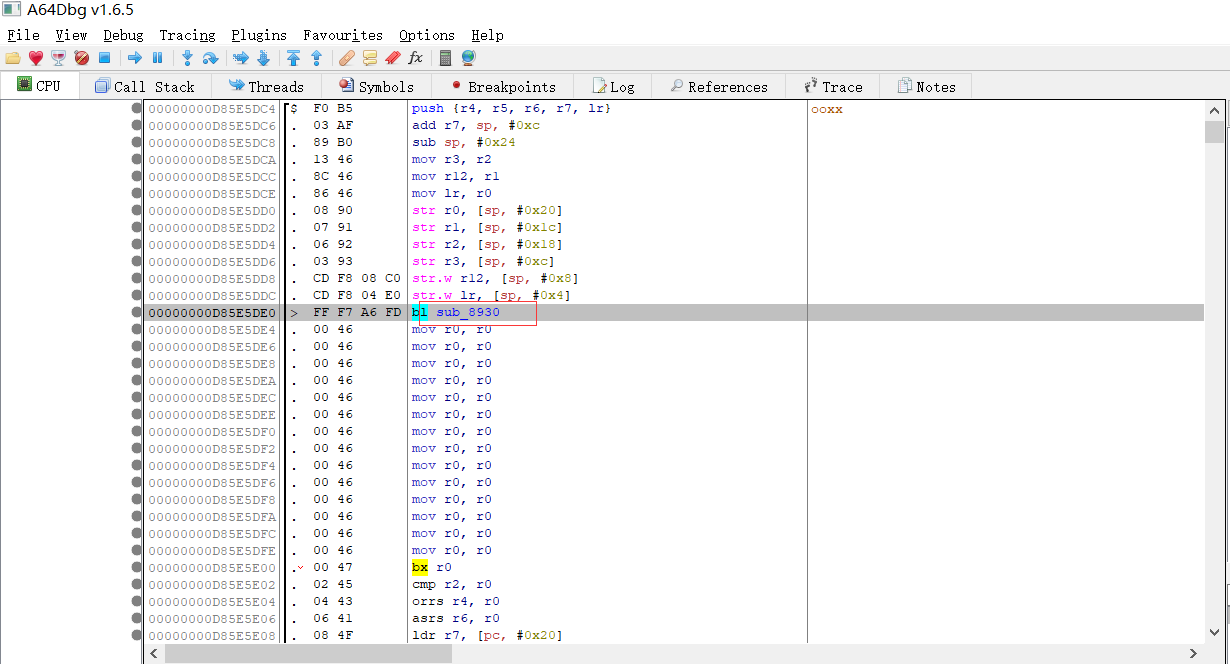Open comments with the yellow speech-bubble icon

point(370,58)
